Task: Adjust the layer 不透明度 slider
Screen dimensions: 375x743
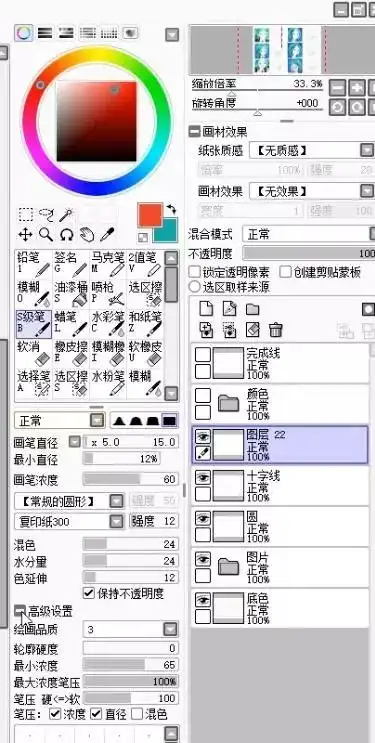Action: point(309,254)
